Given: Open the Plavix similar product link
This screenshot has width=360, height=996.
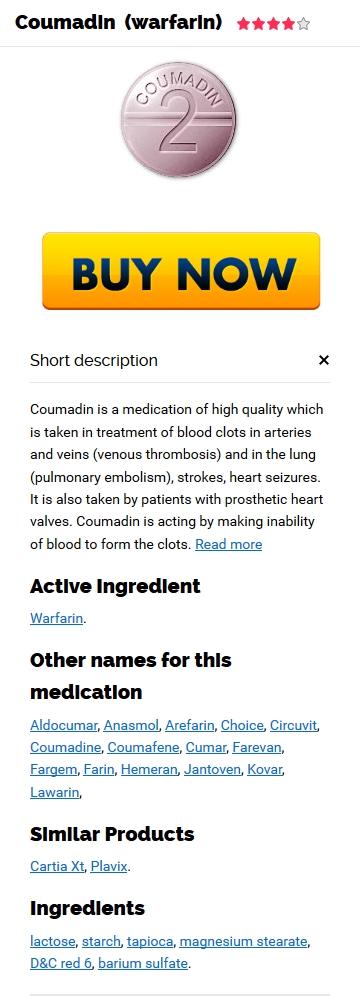Looking at the screenshot, I should (109, 866).
